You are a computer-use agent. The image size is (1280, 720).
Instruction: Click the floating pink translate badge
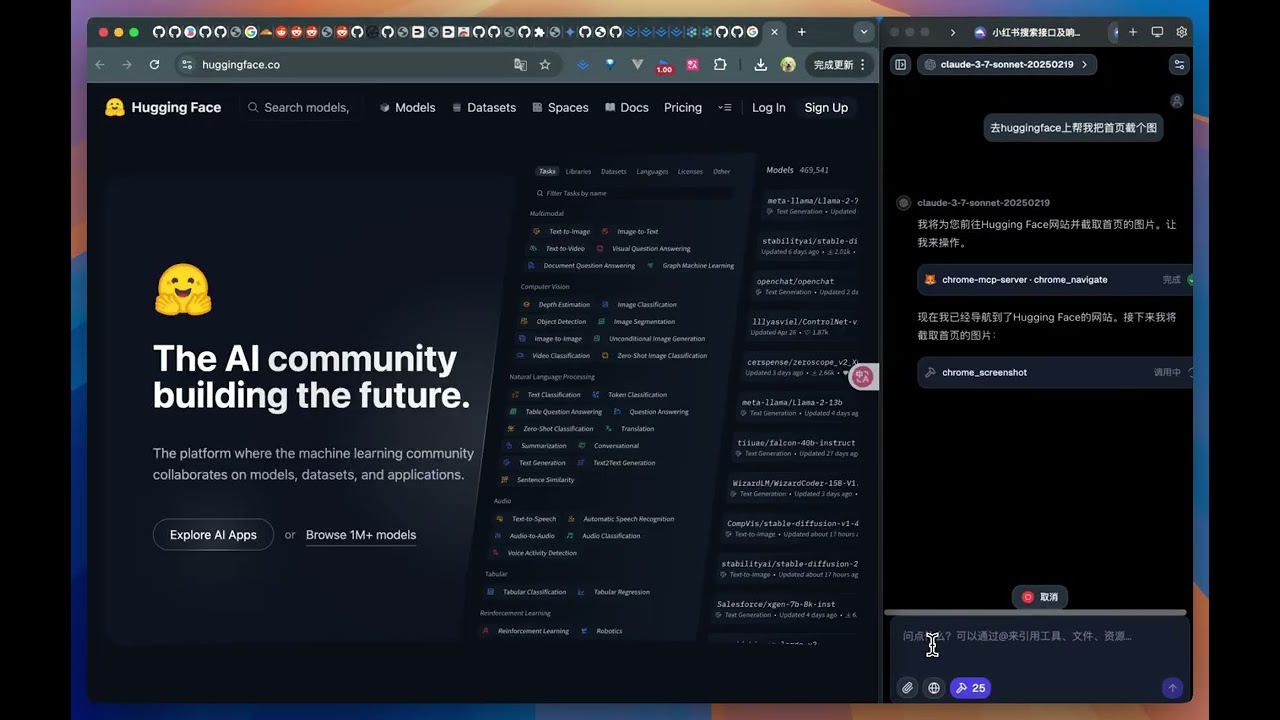[x=862, y=376]
